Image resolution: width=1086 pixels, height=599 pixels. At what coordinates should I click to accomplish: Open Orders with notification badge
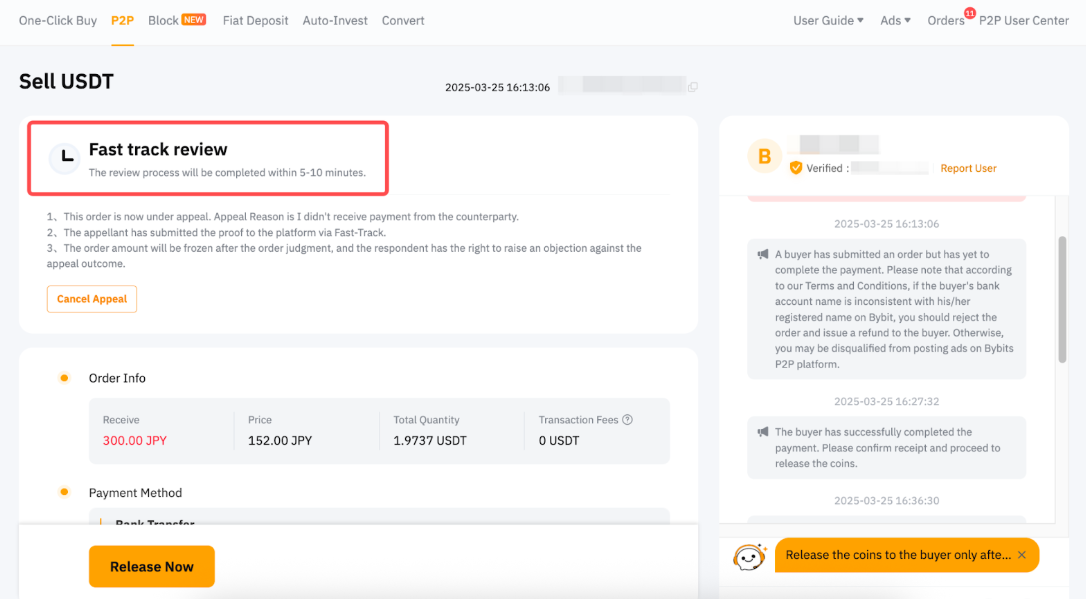click(x=946, y=20)
